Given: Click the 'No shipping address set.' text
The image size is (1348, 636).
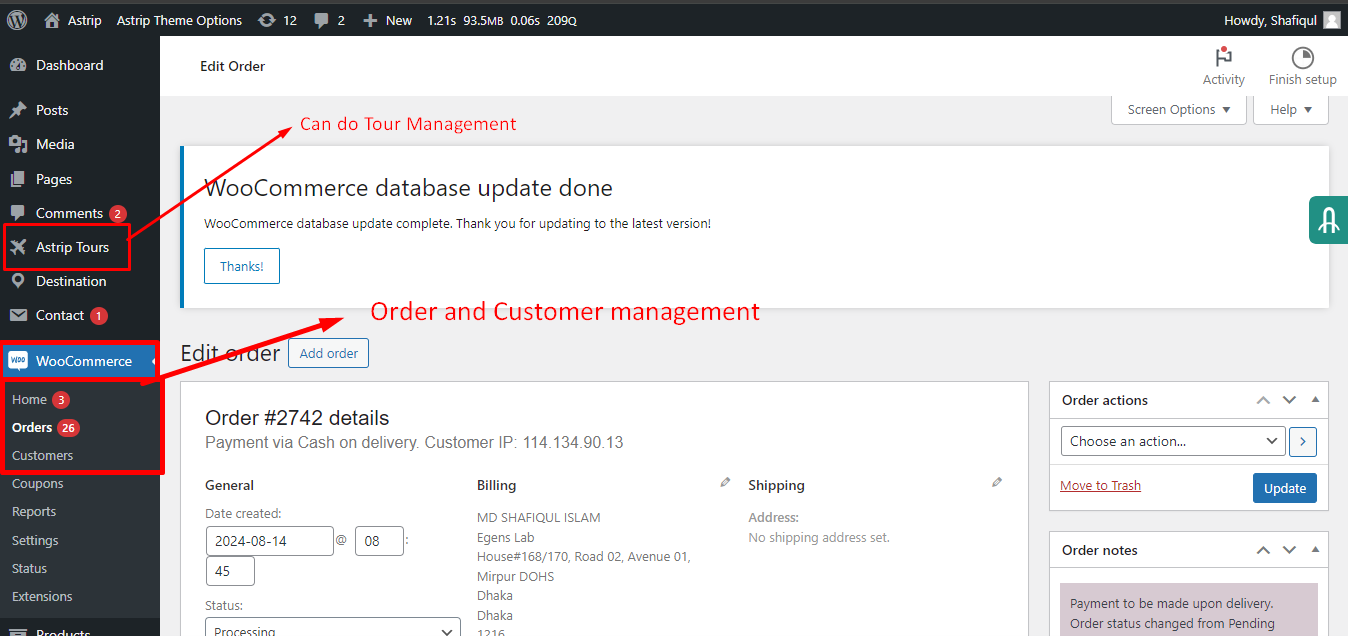Looking at the screenshot, I should click(x=819, y=537).
